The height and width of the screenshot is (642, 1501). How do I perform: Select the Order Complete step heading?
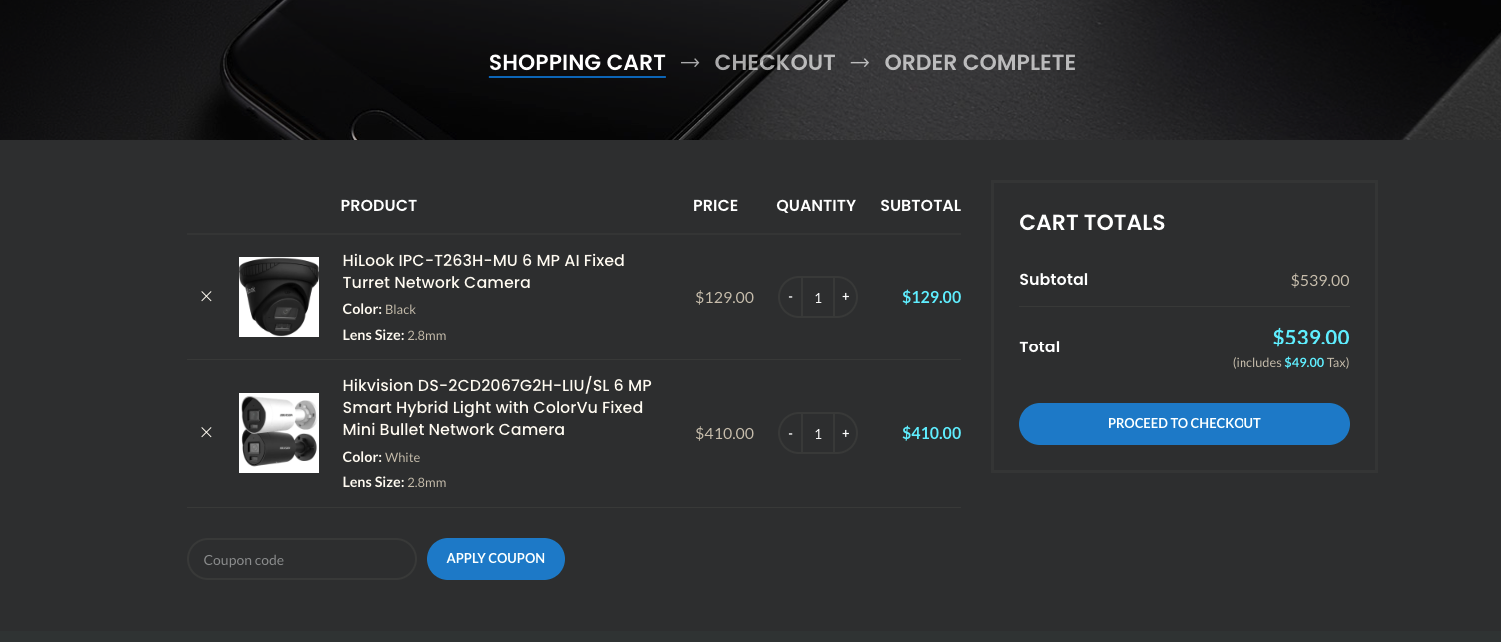[980, 63]
